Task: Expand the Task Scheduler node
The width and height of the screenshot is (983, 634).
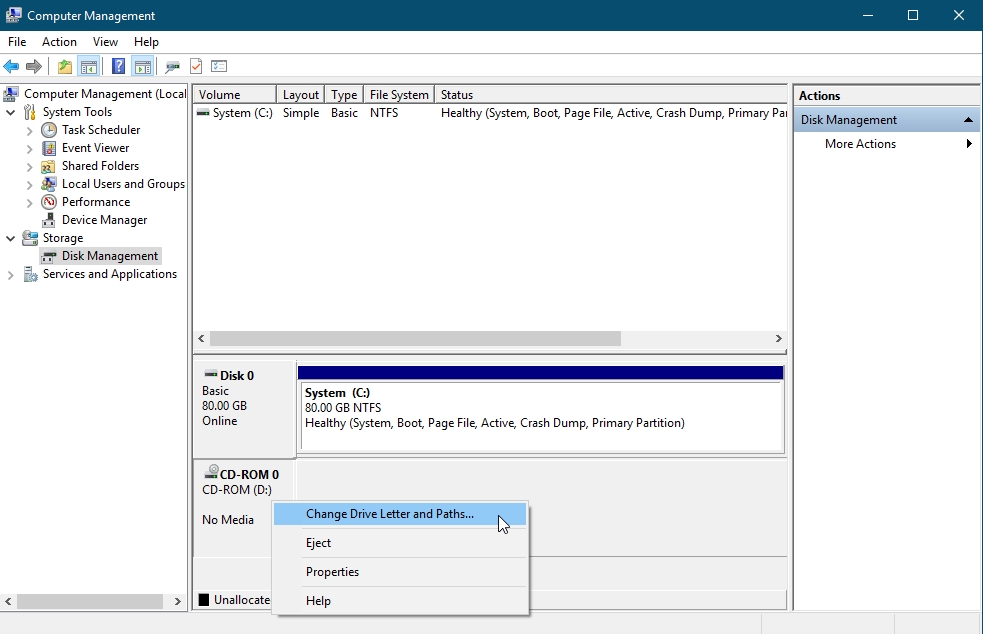Action: 29,130
